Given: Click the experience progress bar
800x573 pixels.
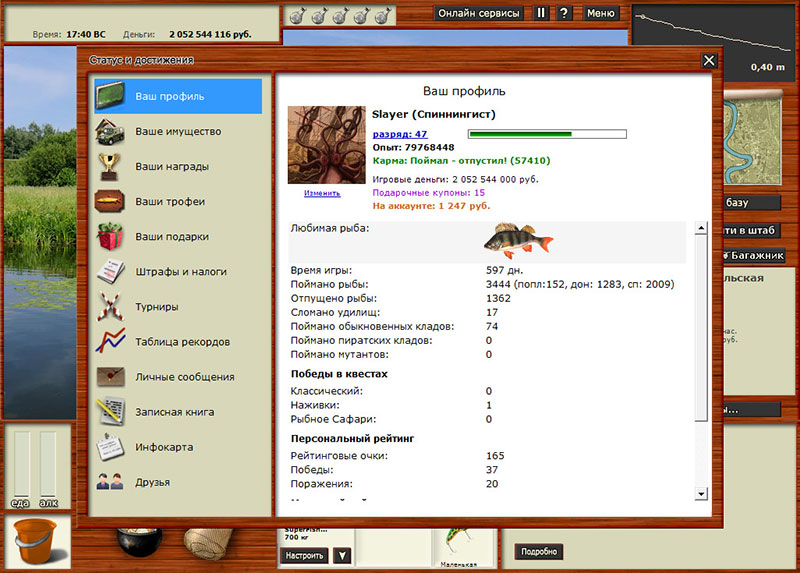Looking at the screenshot, I should click(x=547, y=134).
